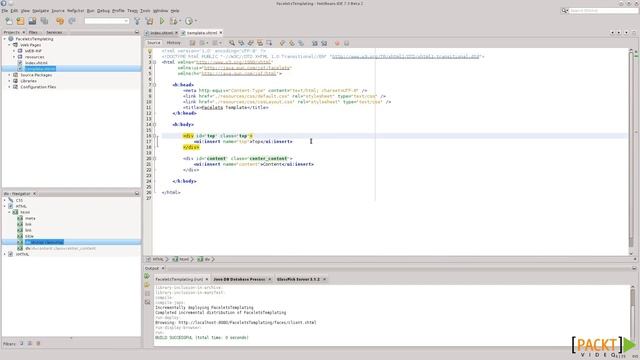Select index.xhtml in Projects tree
640x360 pixels.
coord(36,63)
